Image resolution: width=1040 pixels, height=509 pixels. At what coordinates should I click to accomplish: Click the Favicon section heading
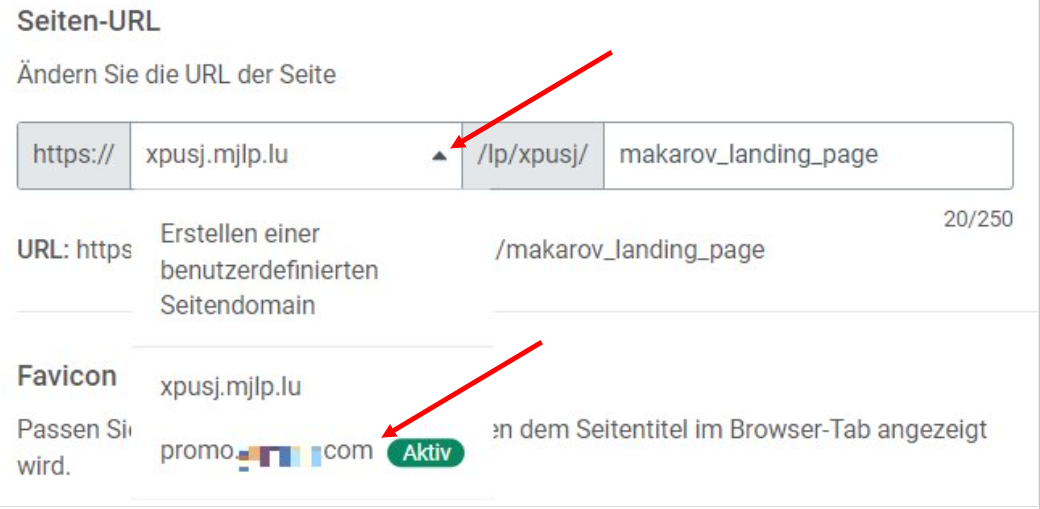click(67, 377)
